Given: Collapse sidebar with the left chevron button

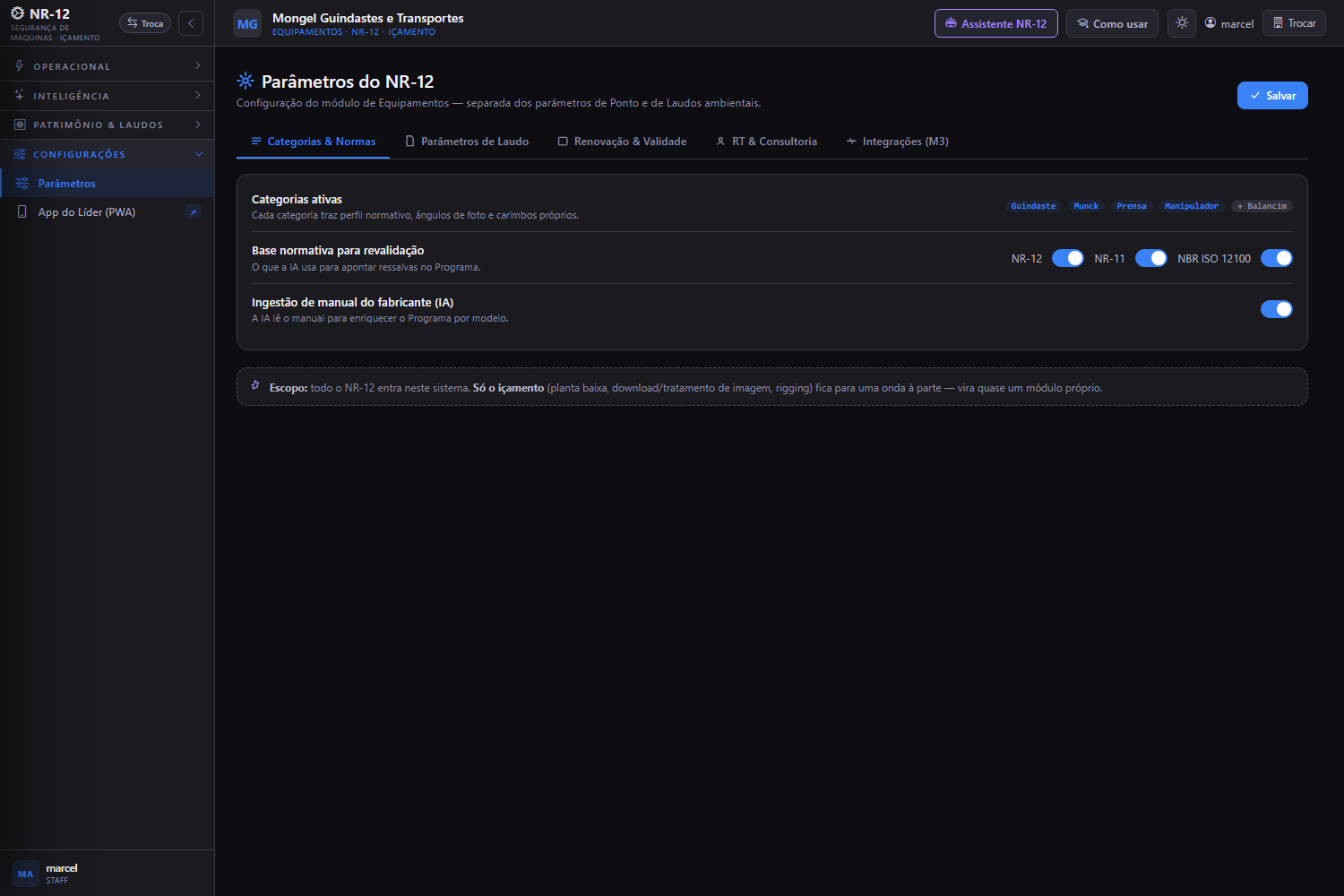Looking at the screenshot, I should click(x=191, y=23).
